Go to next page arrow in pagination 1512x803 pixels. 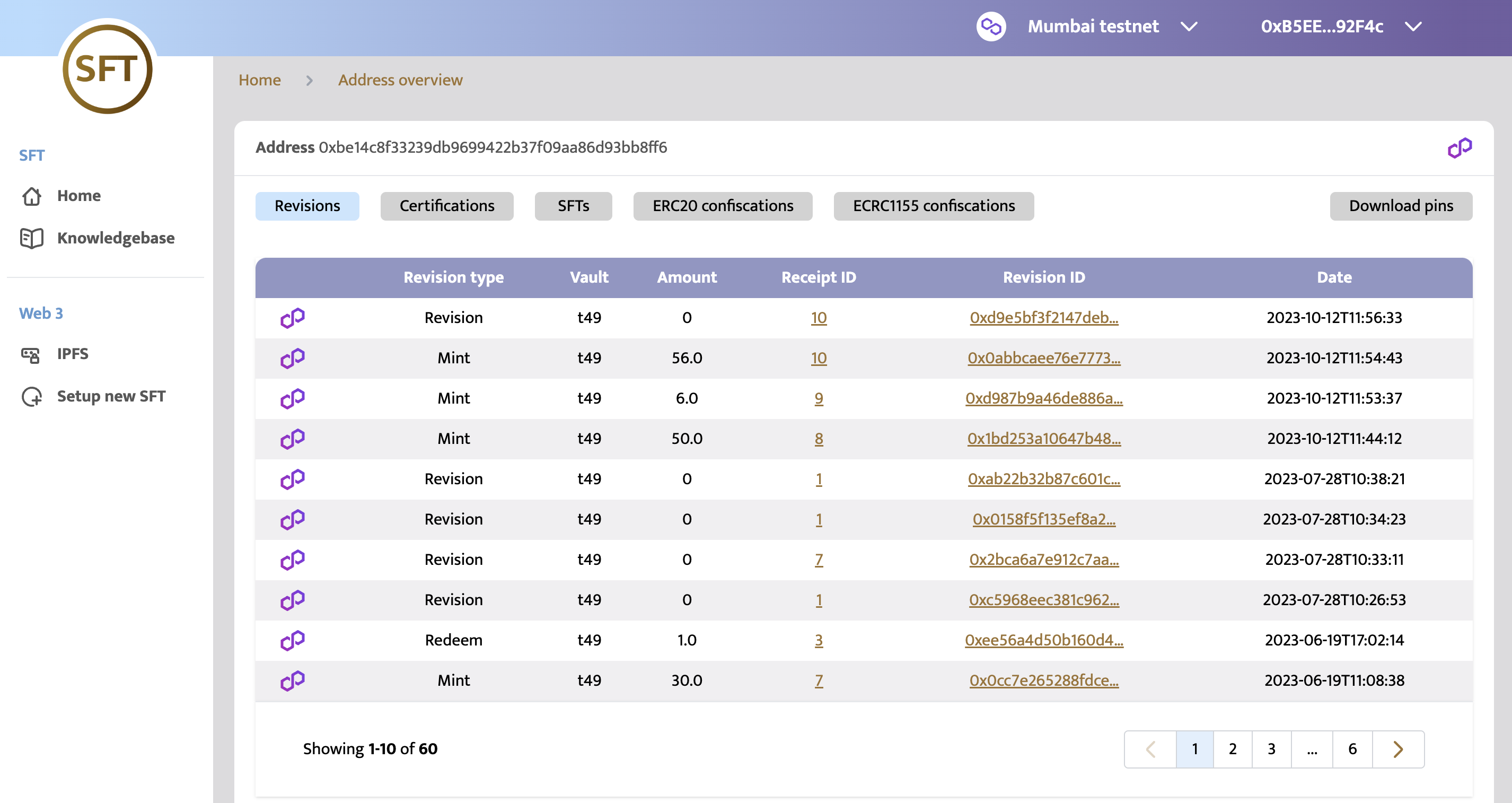click(1398, 749)
